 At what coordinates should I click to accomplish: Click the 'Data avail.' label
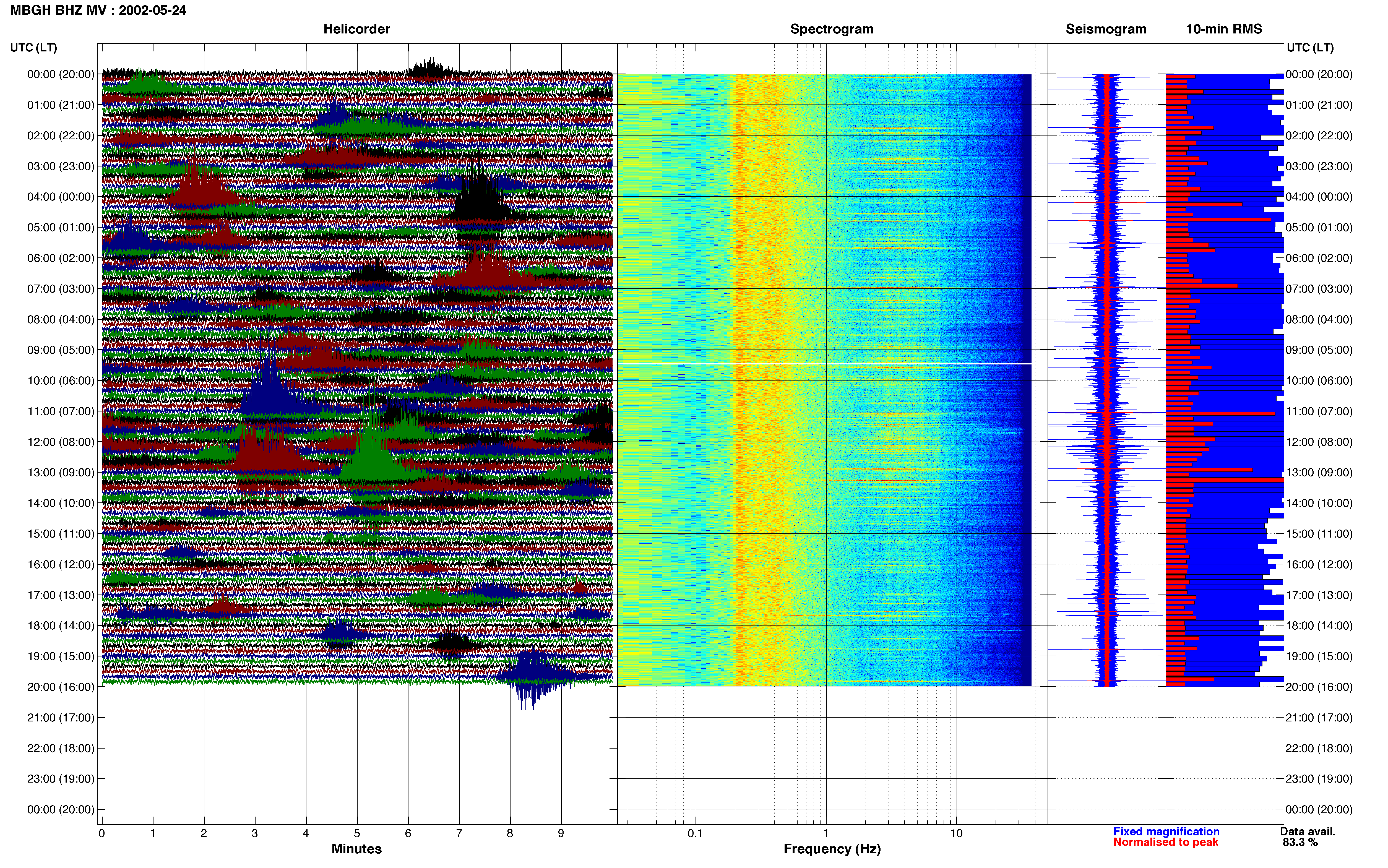[x=1308, y=831]
